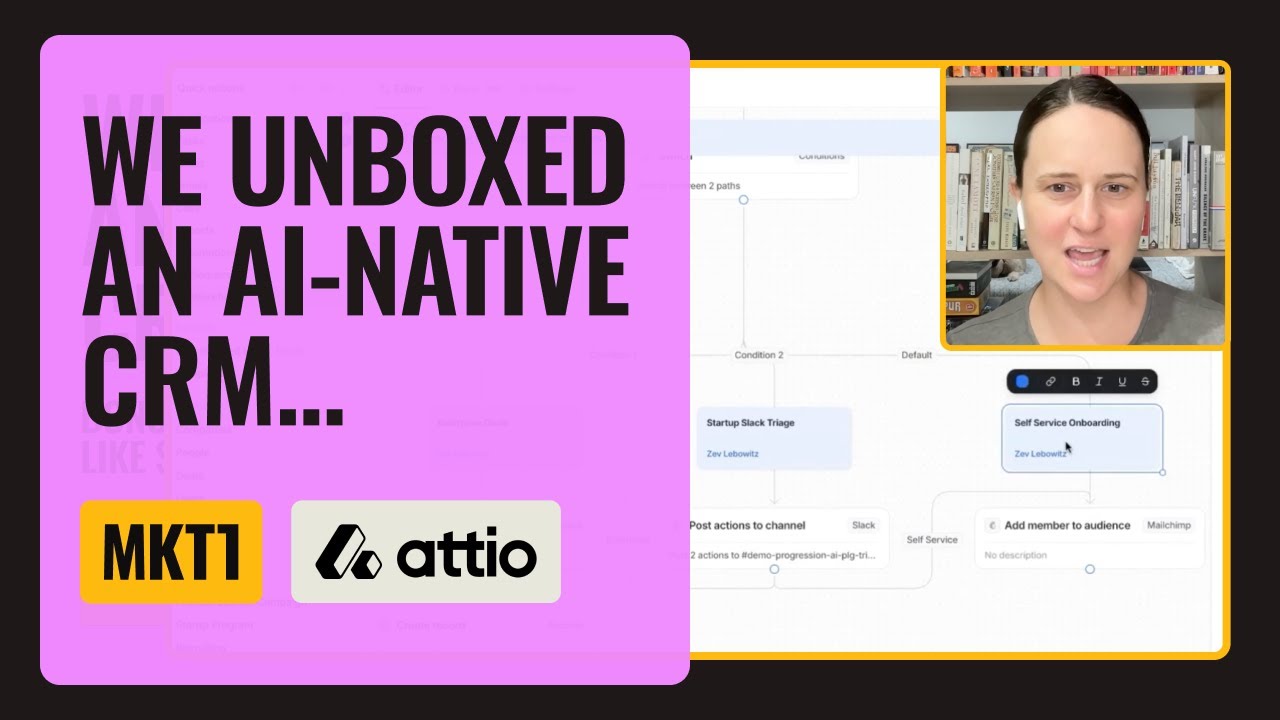Image resolution: width=1280 pixels, height=720 pixels.
Task: Click the presenter webcam thumbnail
Action: pyautogui.click(x=1086, y=205)
